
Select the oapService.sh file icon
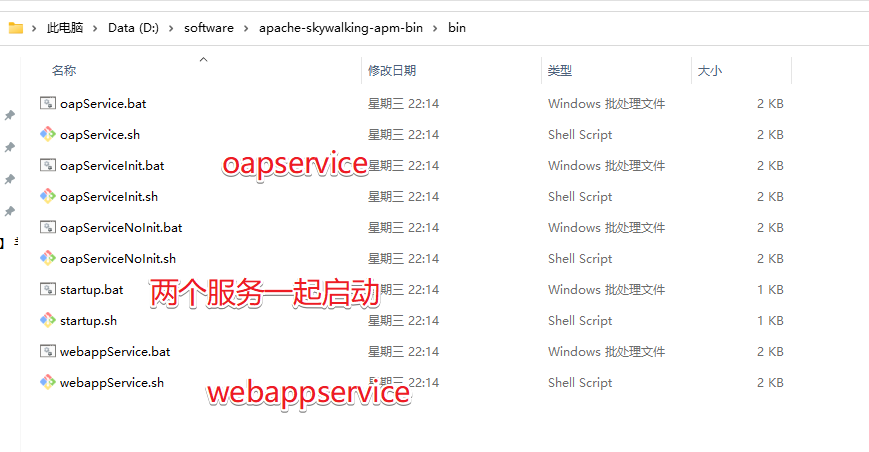coord(48,134)
